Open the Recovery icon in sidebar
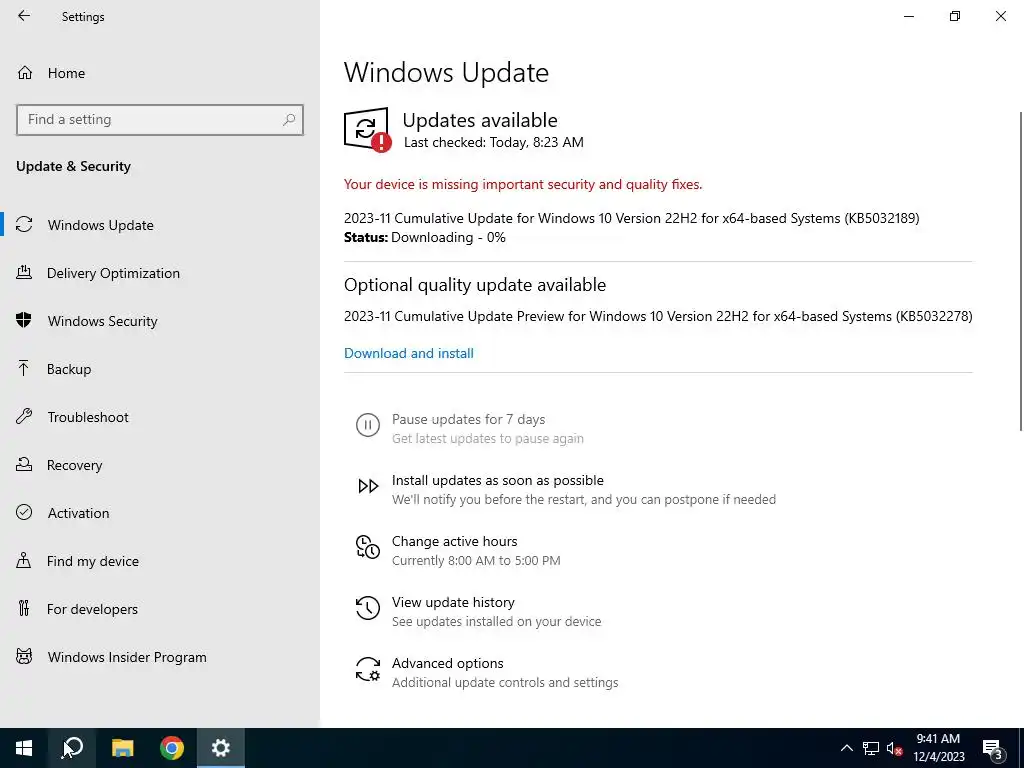Viewport: 1024px width, 768px height. pyautogui.click(x=24, y=465)
